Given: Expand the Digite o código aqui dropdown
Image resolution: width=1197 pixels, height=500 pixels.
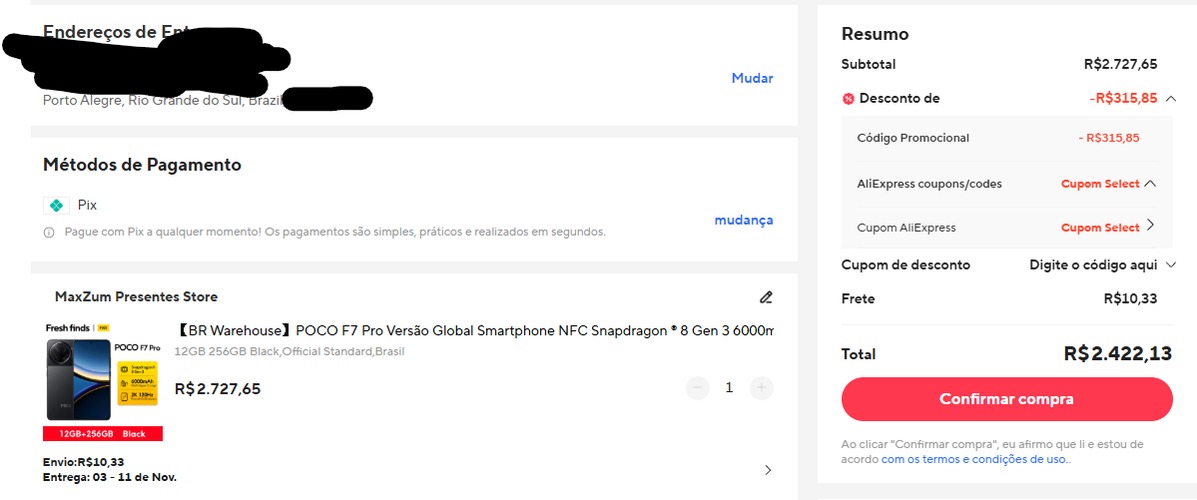Looking at the screenshot, I should point(1171,265).
